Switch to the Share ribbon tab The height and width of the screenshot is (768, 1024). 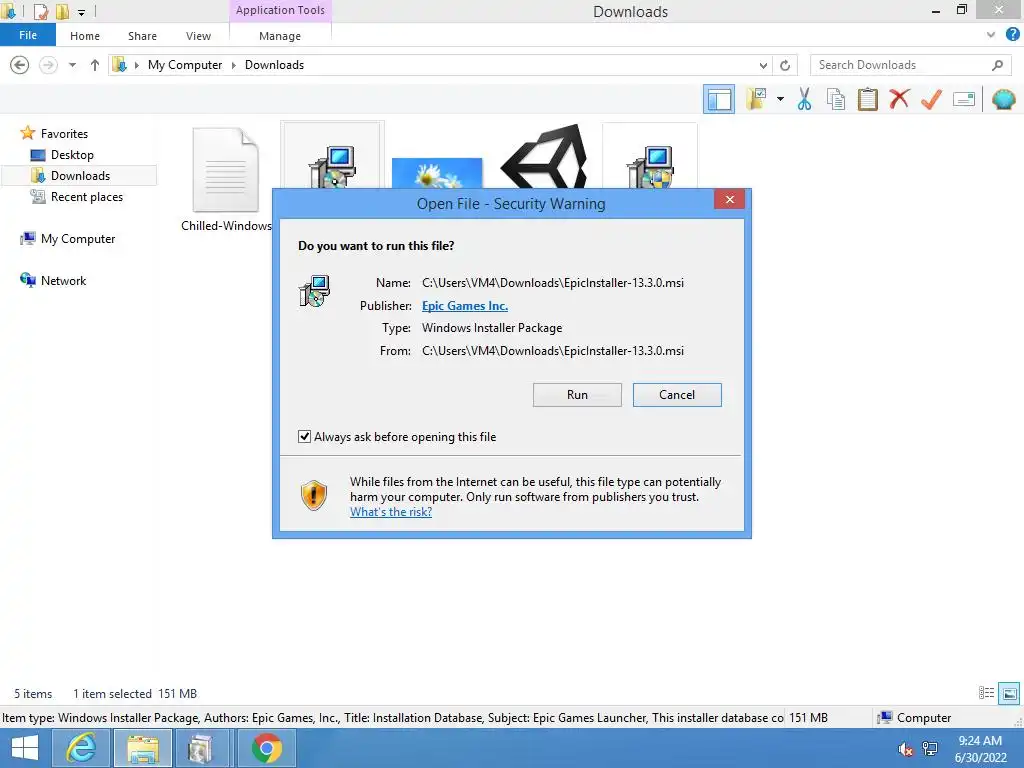tap(142, 36)
